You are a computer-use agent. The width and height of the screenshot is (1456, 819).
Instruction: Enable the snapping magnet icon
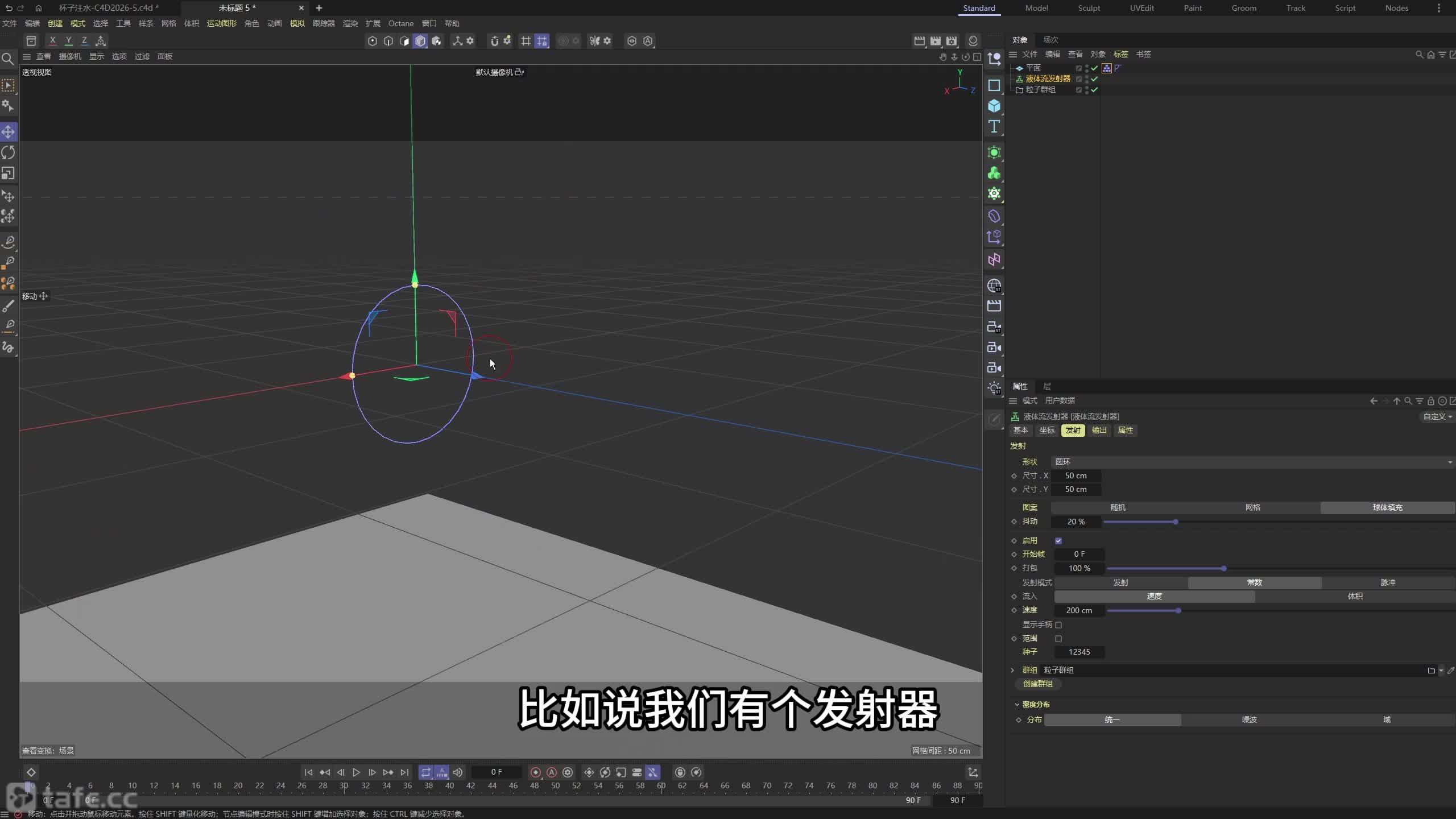494,41
